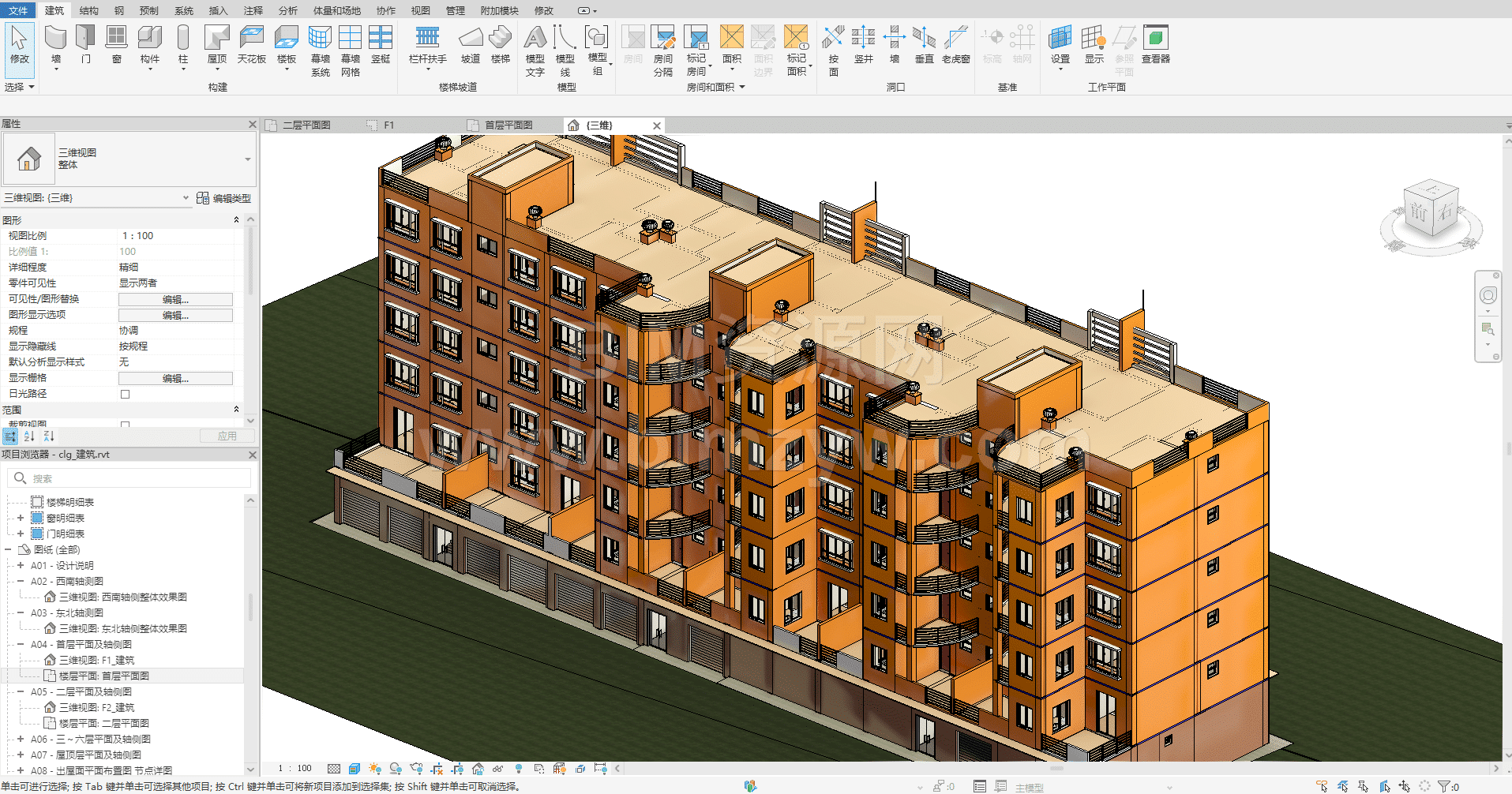The image size is (1512, 794).
Task: Select the Curtain System (幕墙系统) tool
Action: (320, 51)
